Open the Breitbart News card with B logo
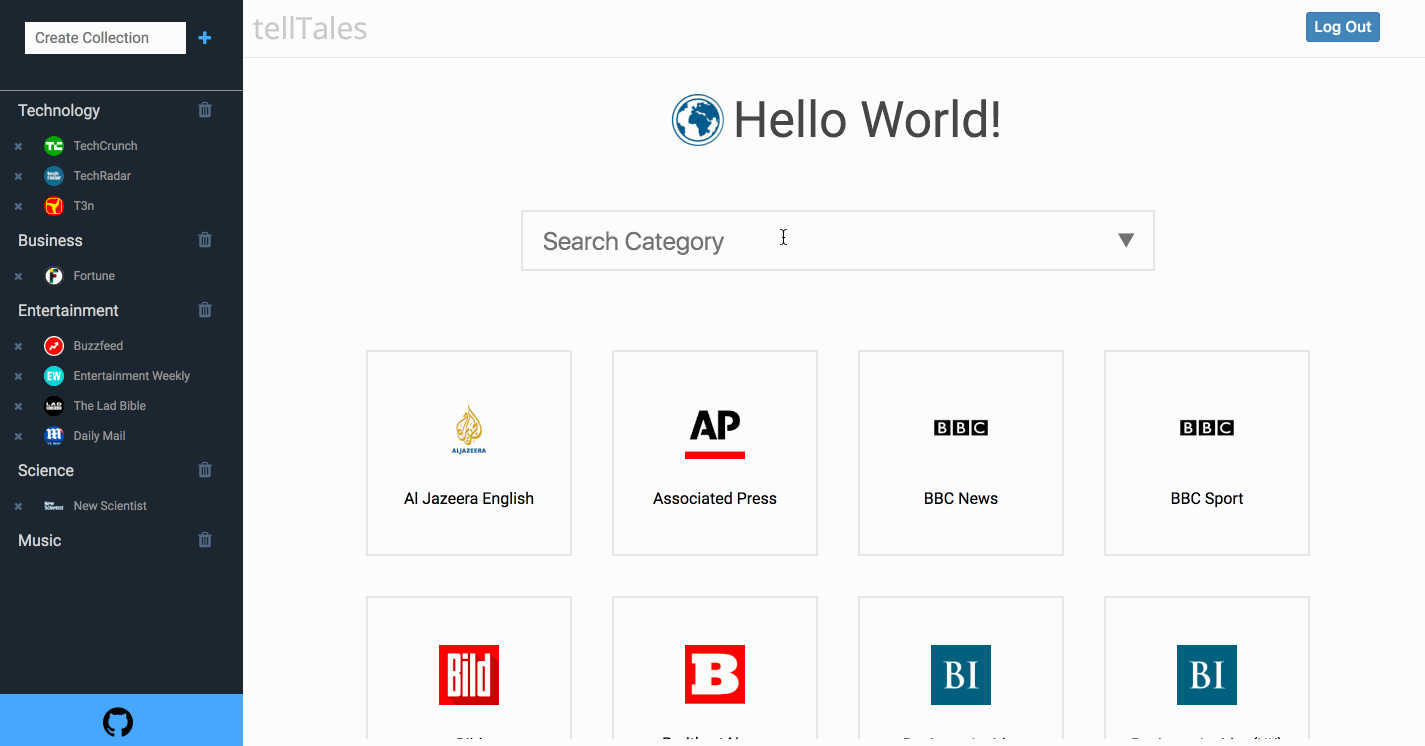 [x=715, y=670]
